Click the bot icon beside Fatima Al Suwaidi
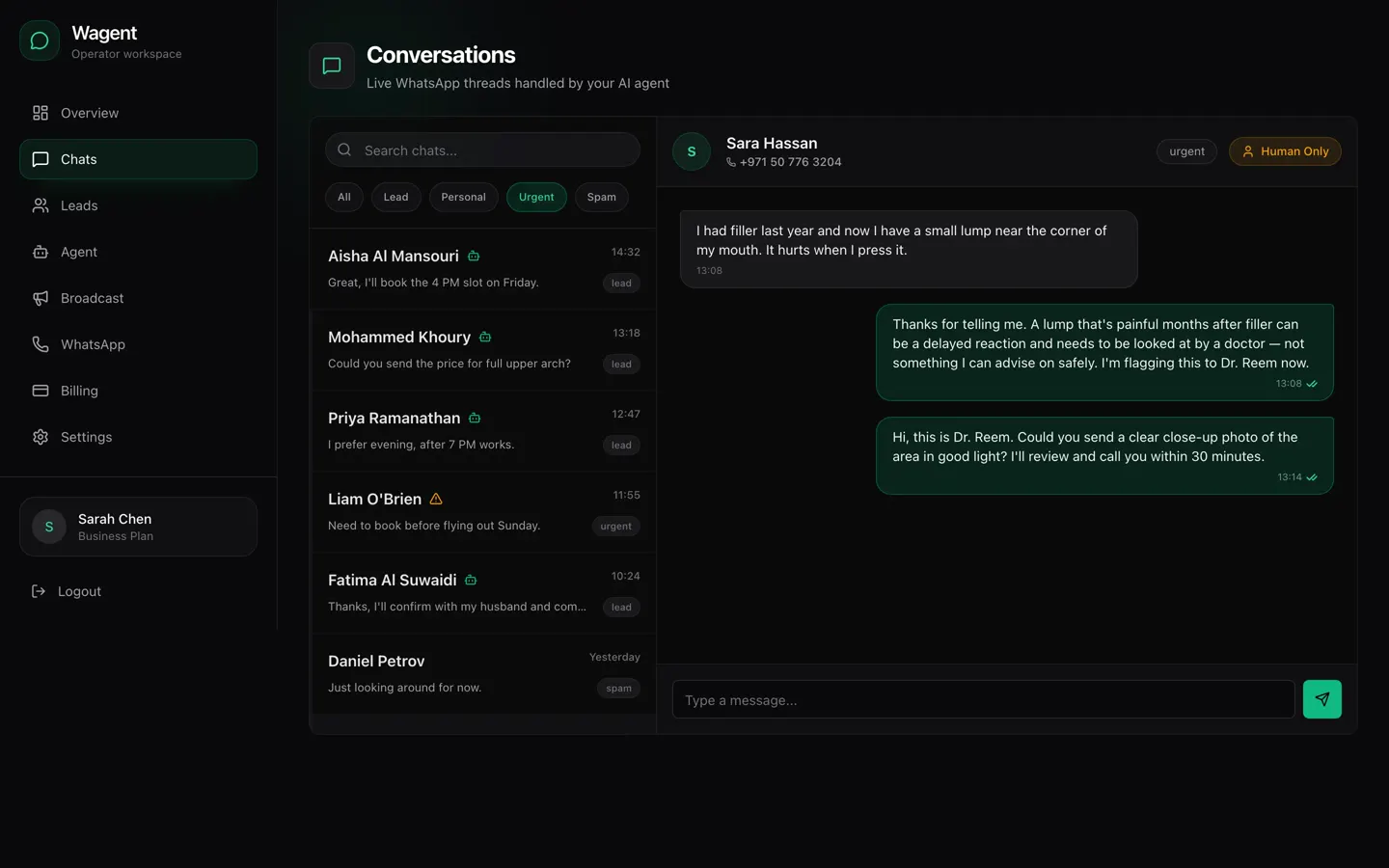Image resolution: width=1389 pixels, height=868 pixels. (471, 580)
